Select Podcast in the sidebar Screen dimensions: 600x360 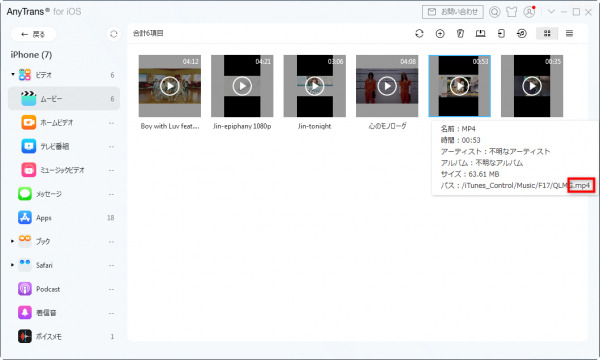point(64,289)
